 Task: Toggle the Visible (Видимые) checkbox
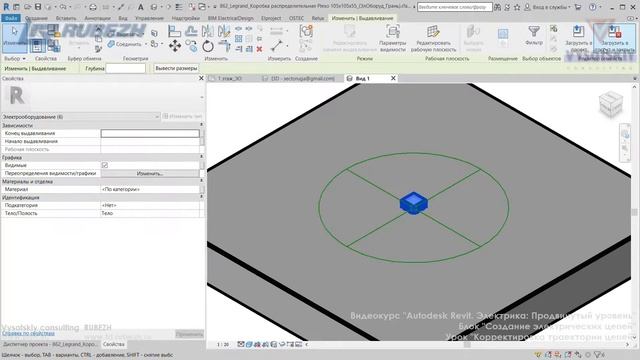click(104, 165)
